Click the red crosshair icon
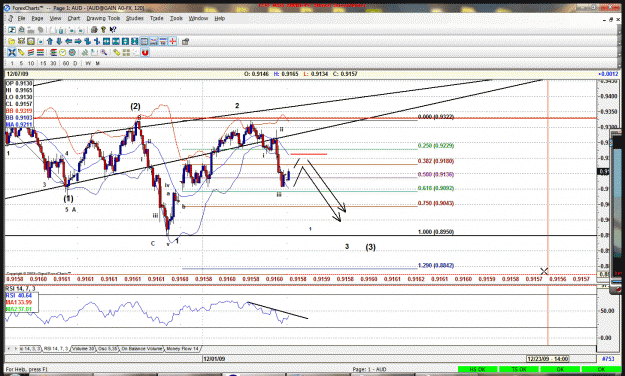 (x=173, y=41)
